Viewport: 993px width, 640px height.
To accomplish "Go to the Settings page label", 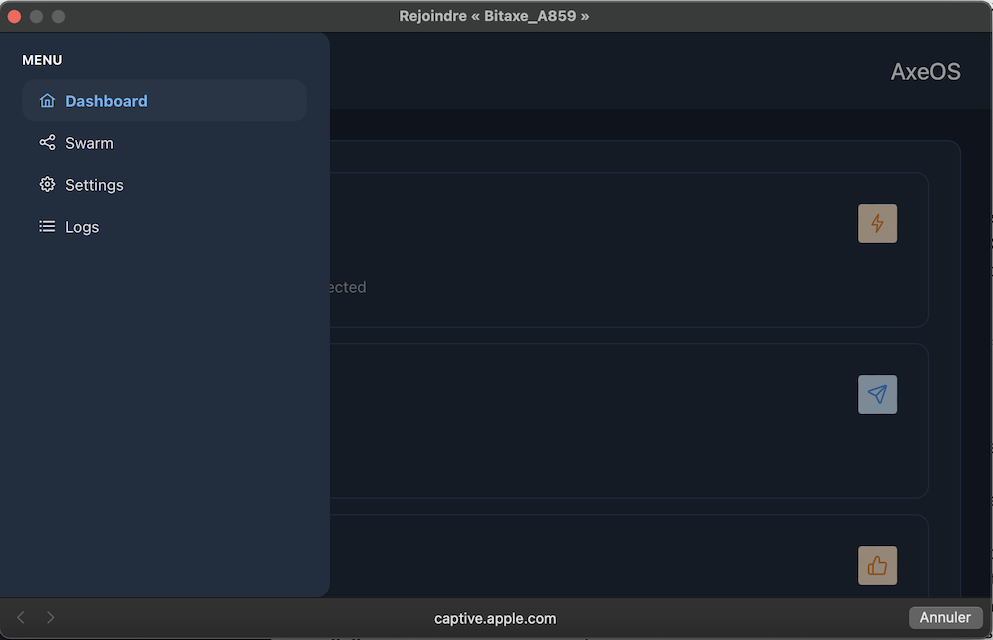I will (94, 185).
